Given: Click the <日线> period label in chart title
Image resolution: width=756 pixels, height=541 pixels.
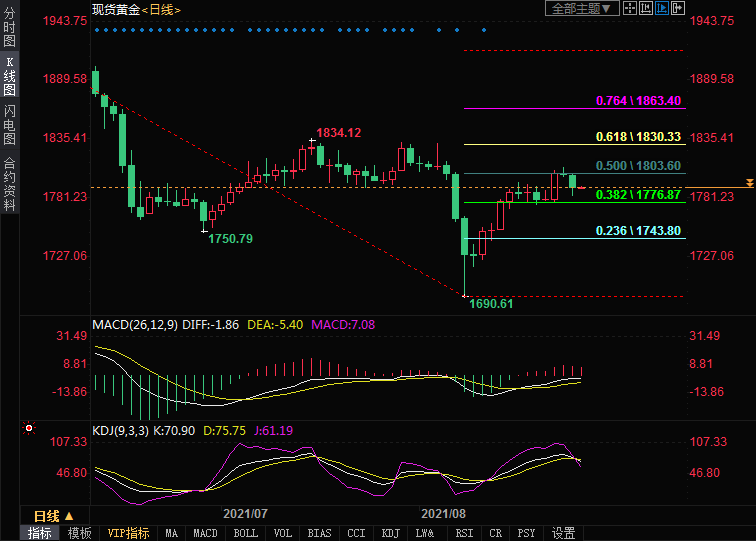Looking at the screenshot, I should pyautogui.click(x=161, y=9).
